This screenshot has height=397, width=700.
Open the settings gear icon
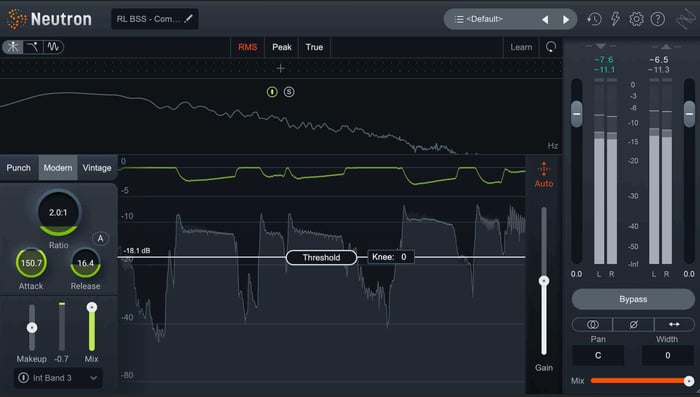[x=636, y=19]
